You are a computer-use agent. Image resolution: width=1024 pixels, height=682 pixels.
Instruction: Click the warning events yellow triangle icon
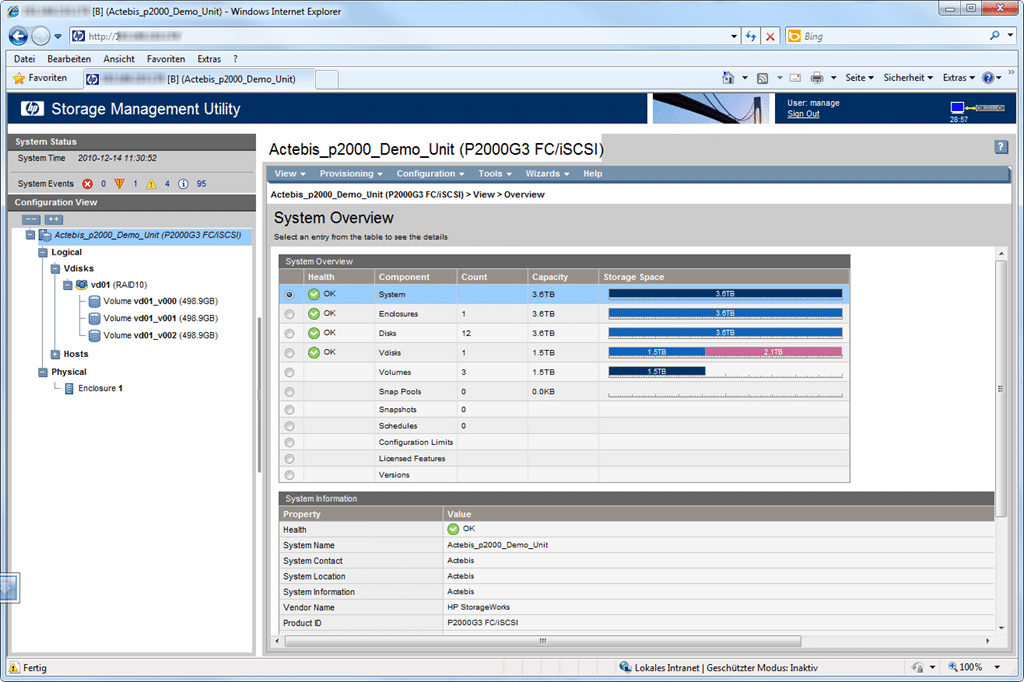(x=152, y=184)
